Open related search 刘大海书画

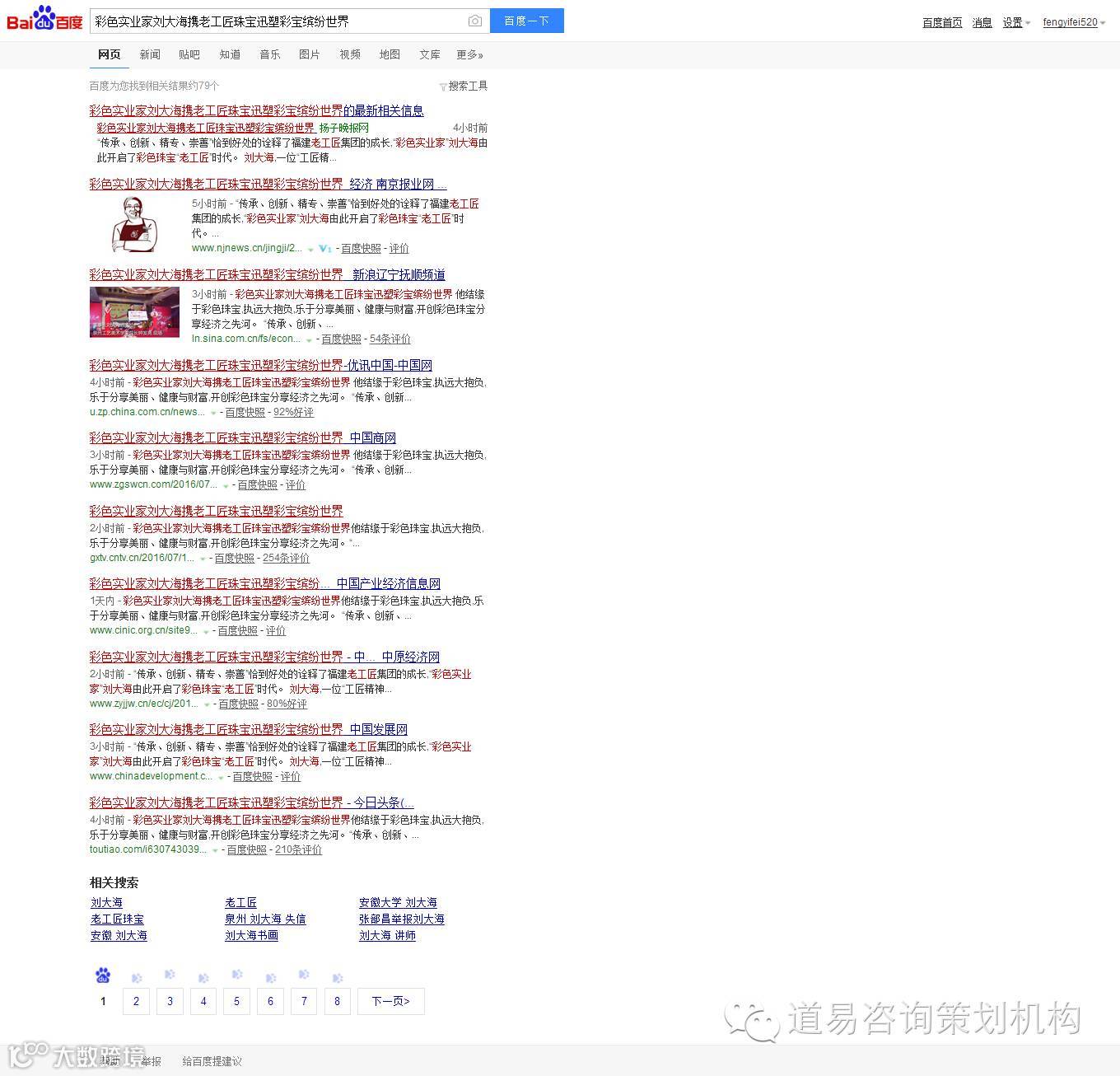tap(251, 935)
